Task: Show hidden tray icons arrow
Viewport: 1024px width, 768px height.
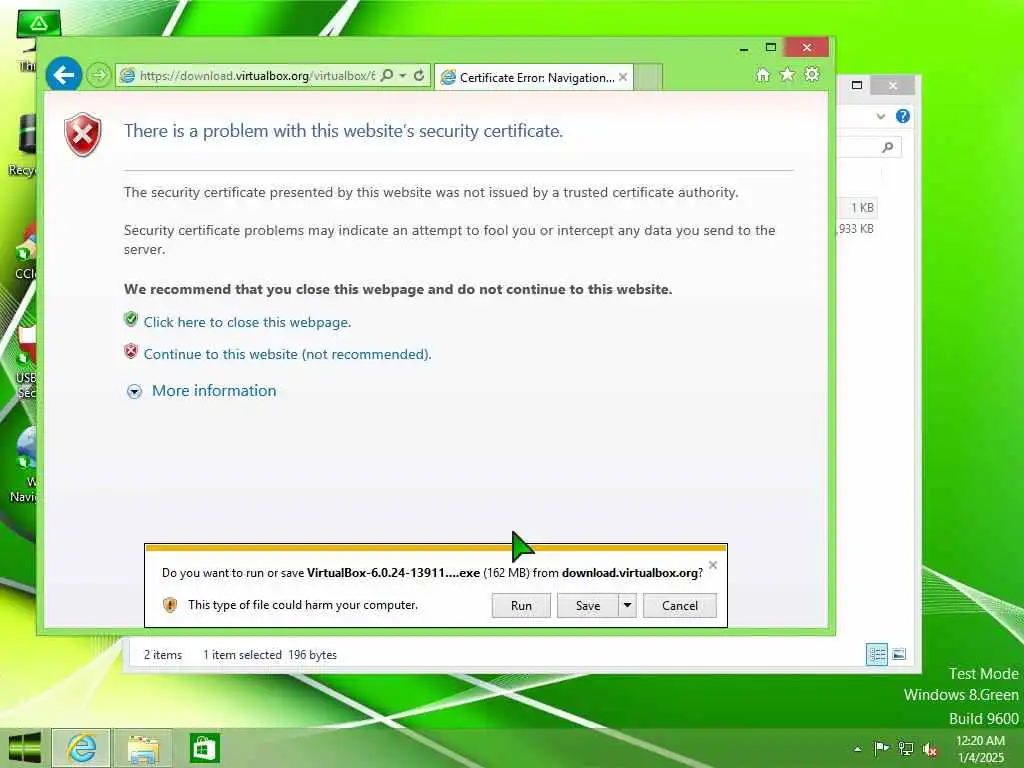Action: [x=857, y=749]
